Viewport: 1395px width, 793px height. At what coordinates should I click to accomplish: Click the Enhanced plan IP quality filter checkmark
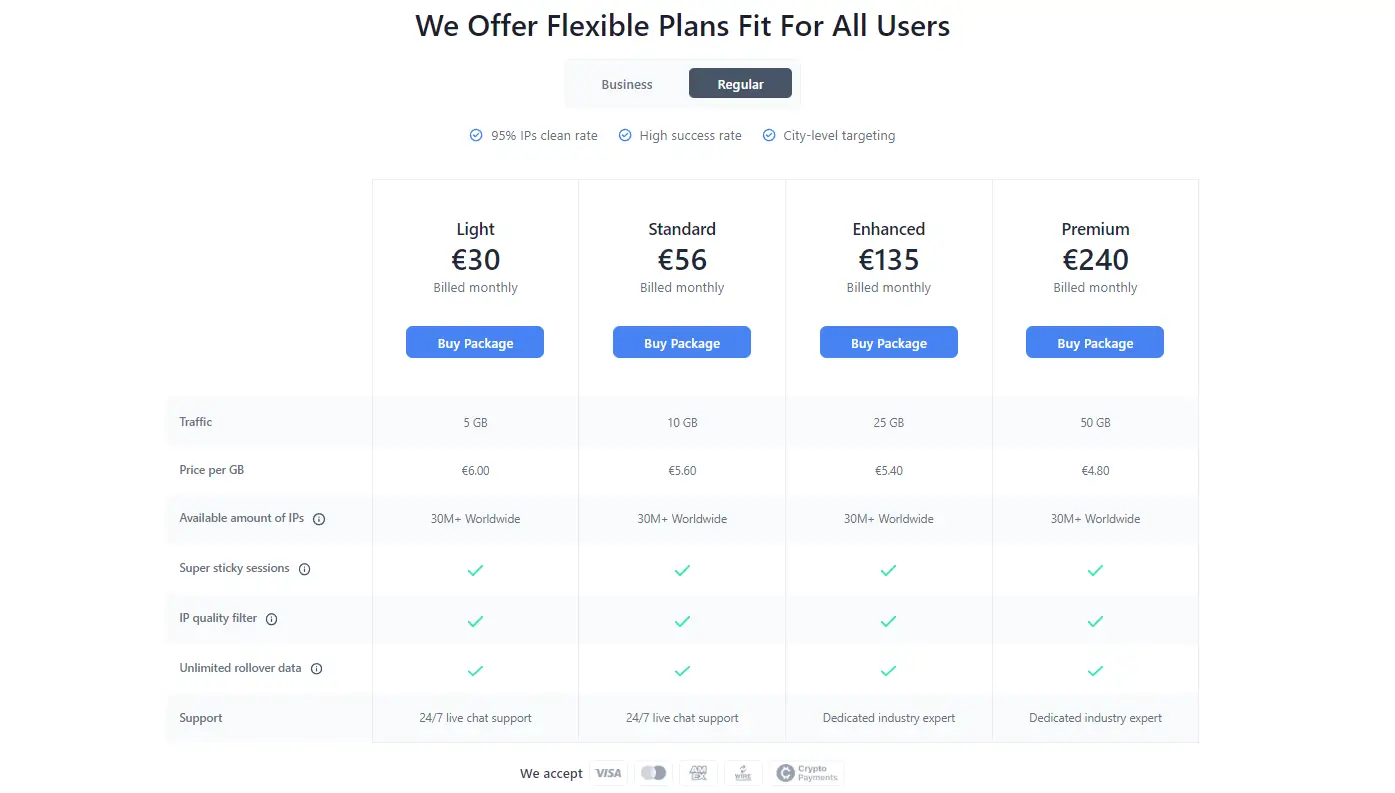[888, 620]
